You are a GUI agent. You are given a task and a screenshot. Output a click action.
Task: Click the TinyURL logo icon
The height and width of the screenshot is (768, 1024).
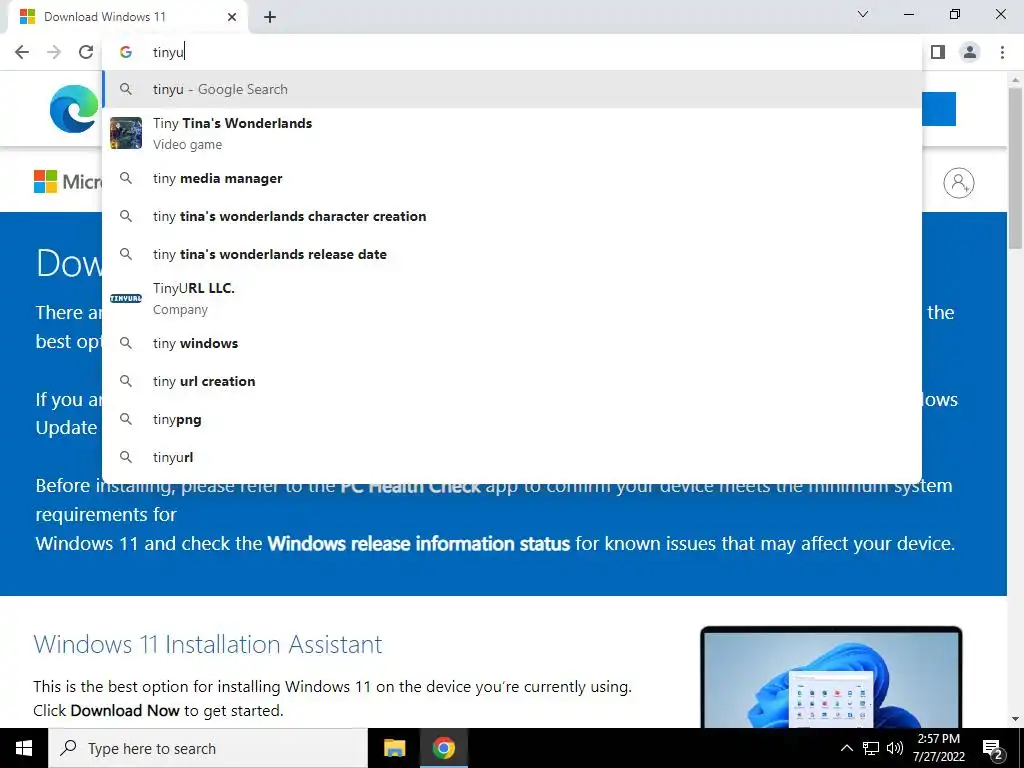[x=126, y=298]
